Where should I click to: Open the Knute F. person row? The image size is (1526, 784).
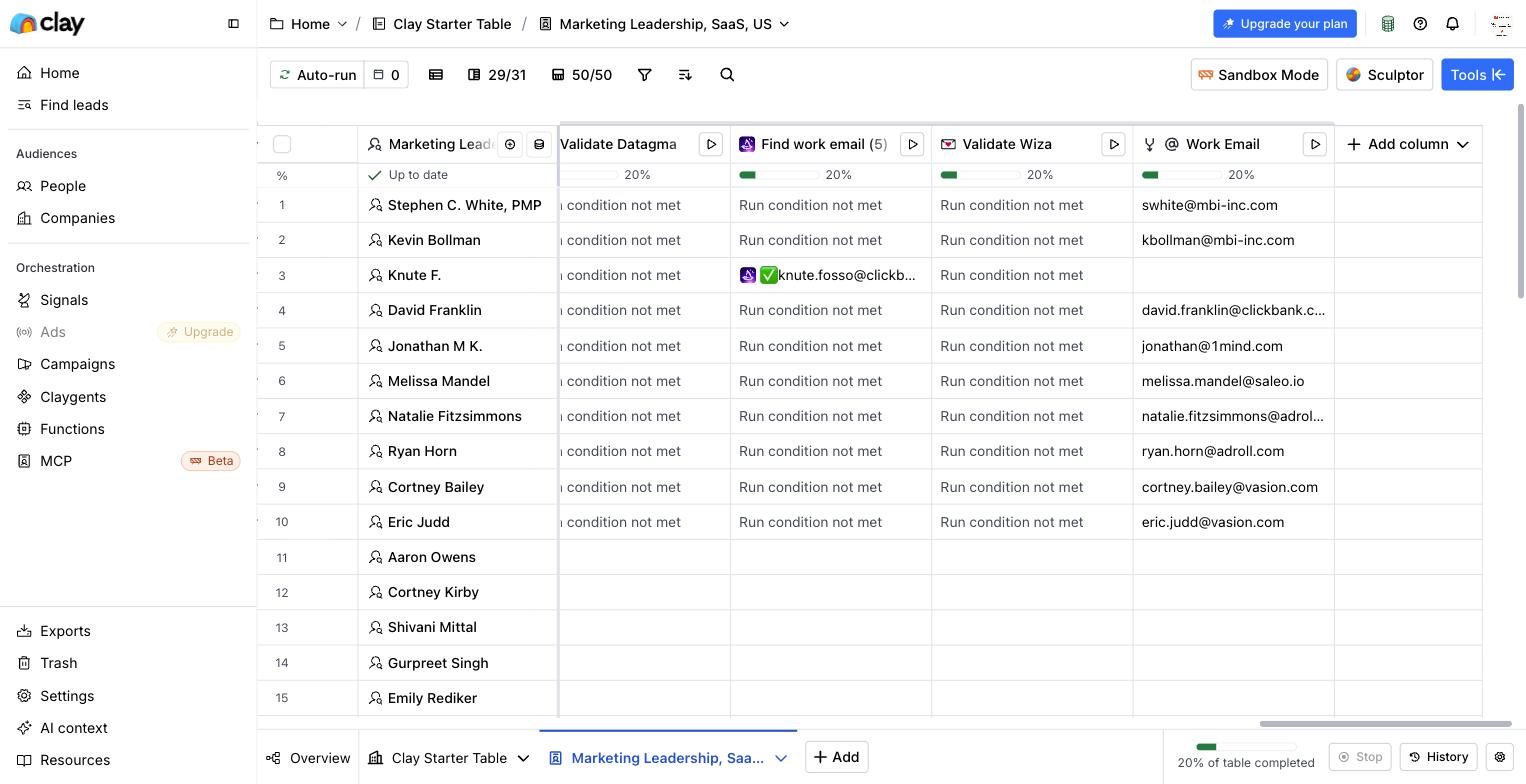(x=458, y=275)
